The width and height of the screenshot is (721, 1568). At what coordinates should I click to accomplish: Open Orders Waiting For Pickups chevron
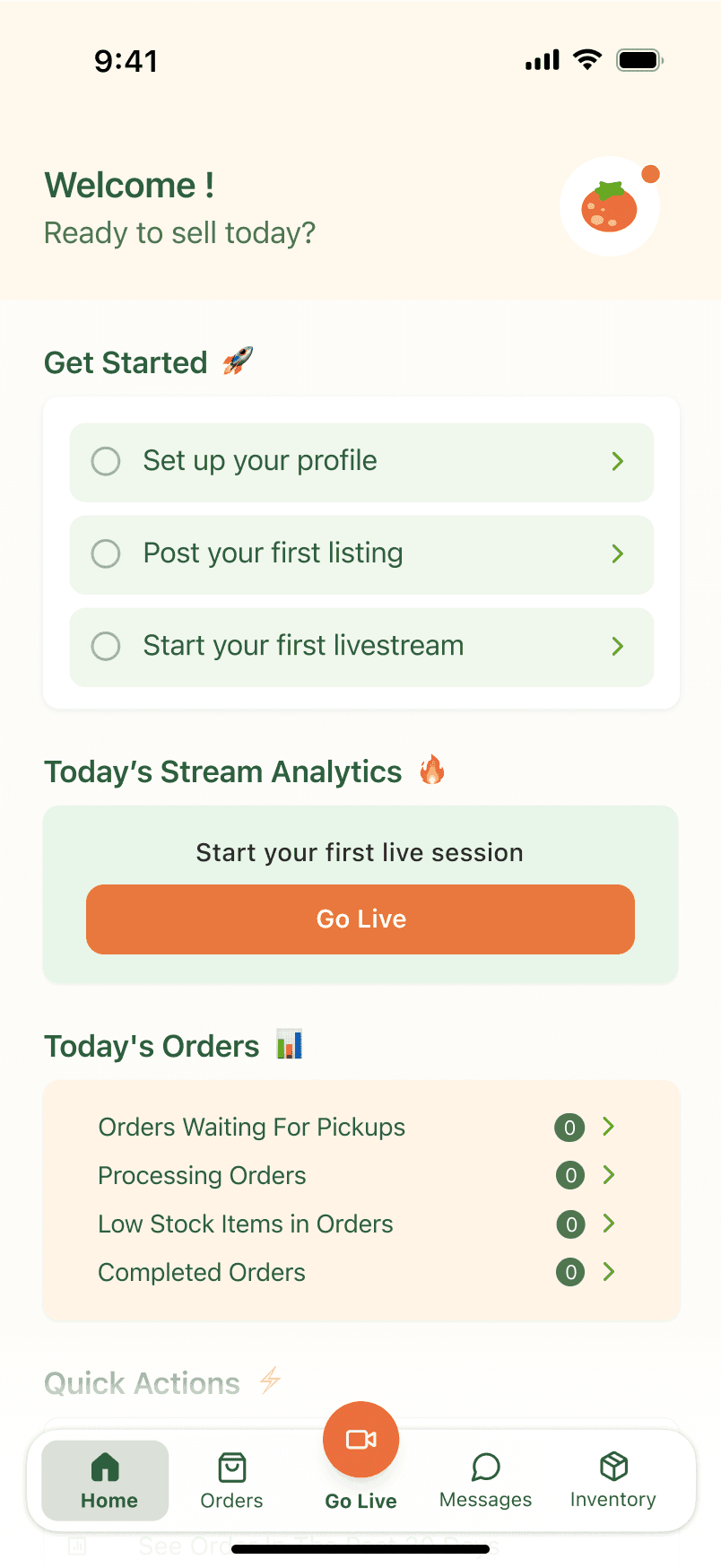pyautogui.click(x=609, y=1127)
